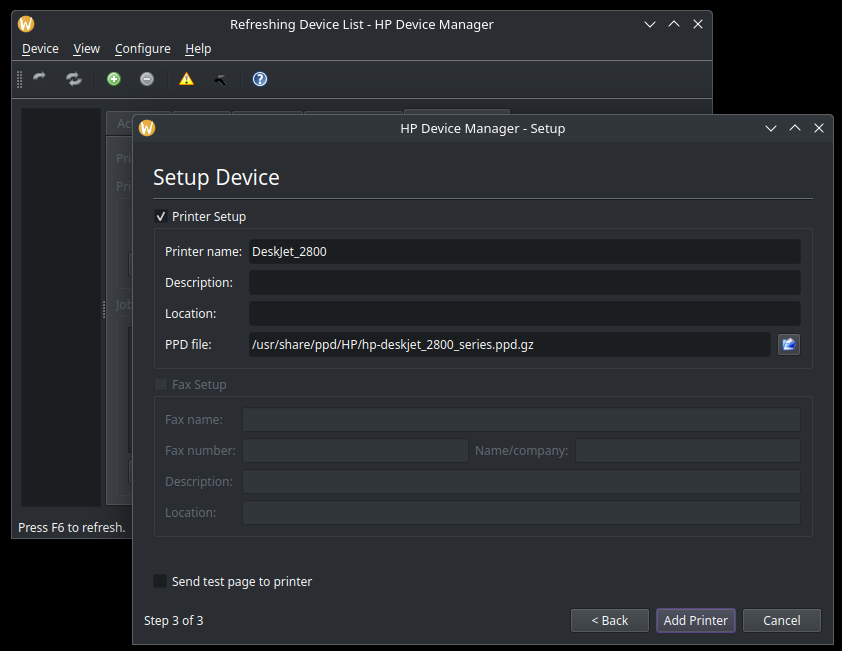Open the Help menu
This screenshot has height=651, width=842.
click(198, 49)
